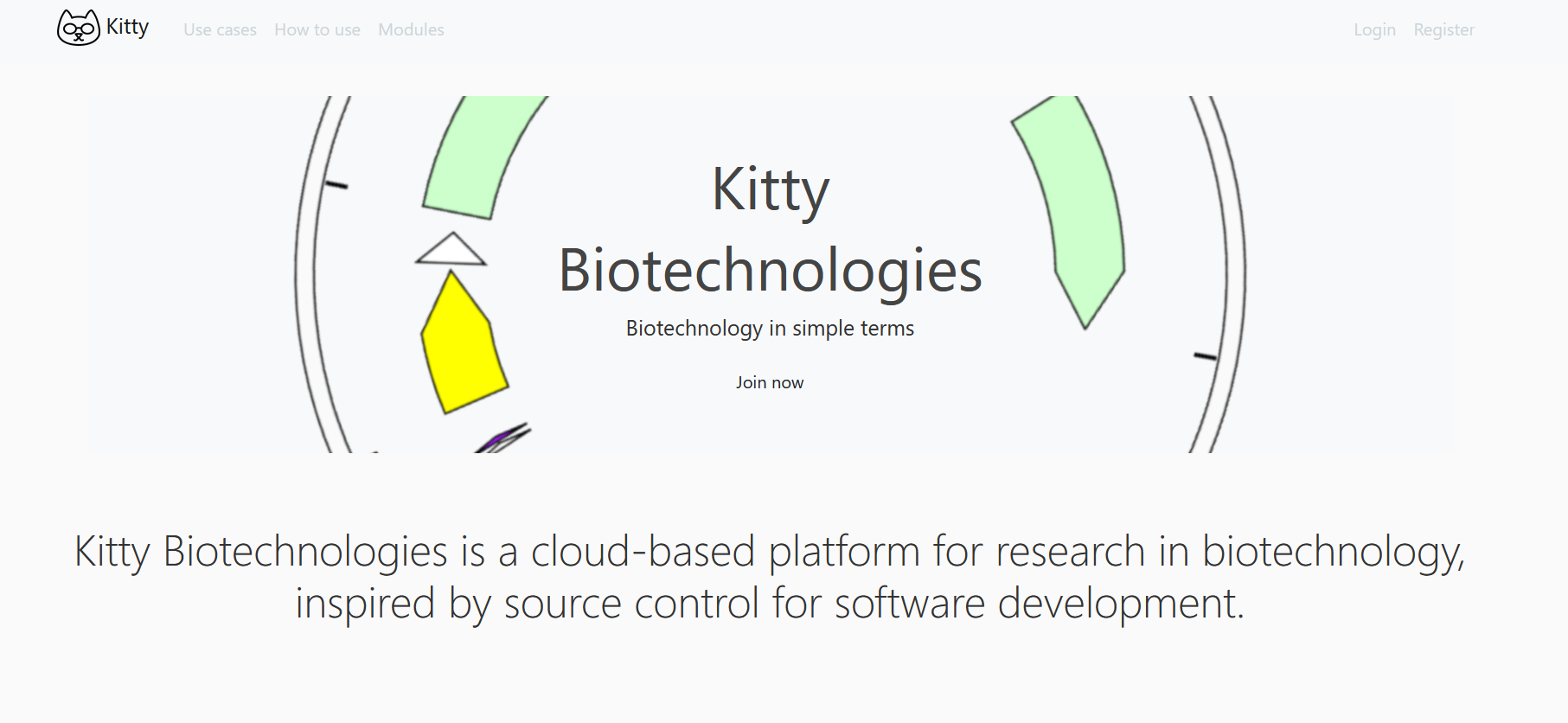
Task: Click the Register link
Action: point(1443,29)
